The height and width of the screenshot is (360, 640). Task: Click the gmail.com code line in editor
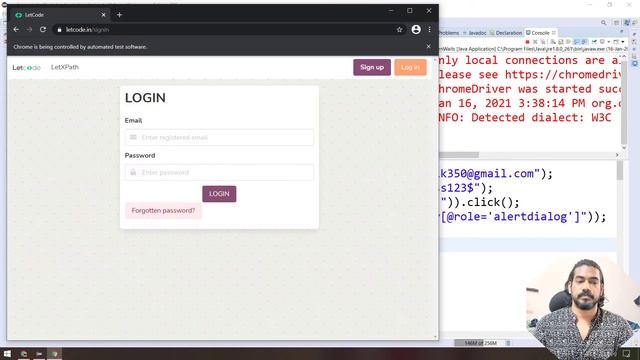(496, 173)
